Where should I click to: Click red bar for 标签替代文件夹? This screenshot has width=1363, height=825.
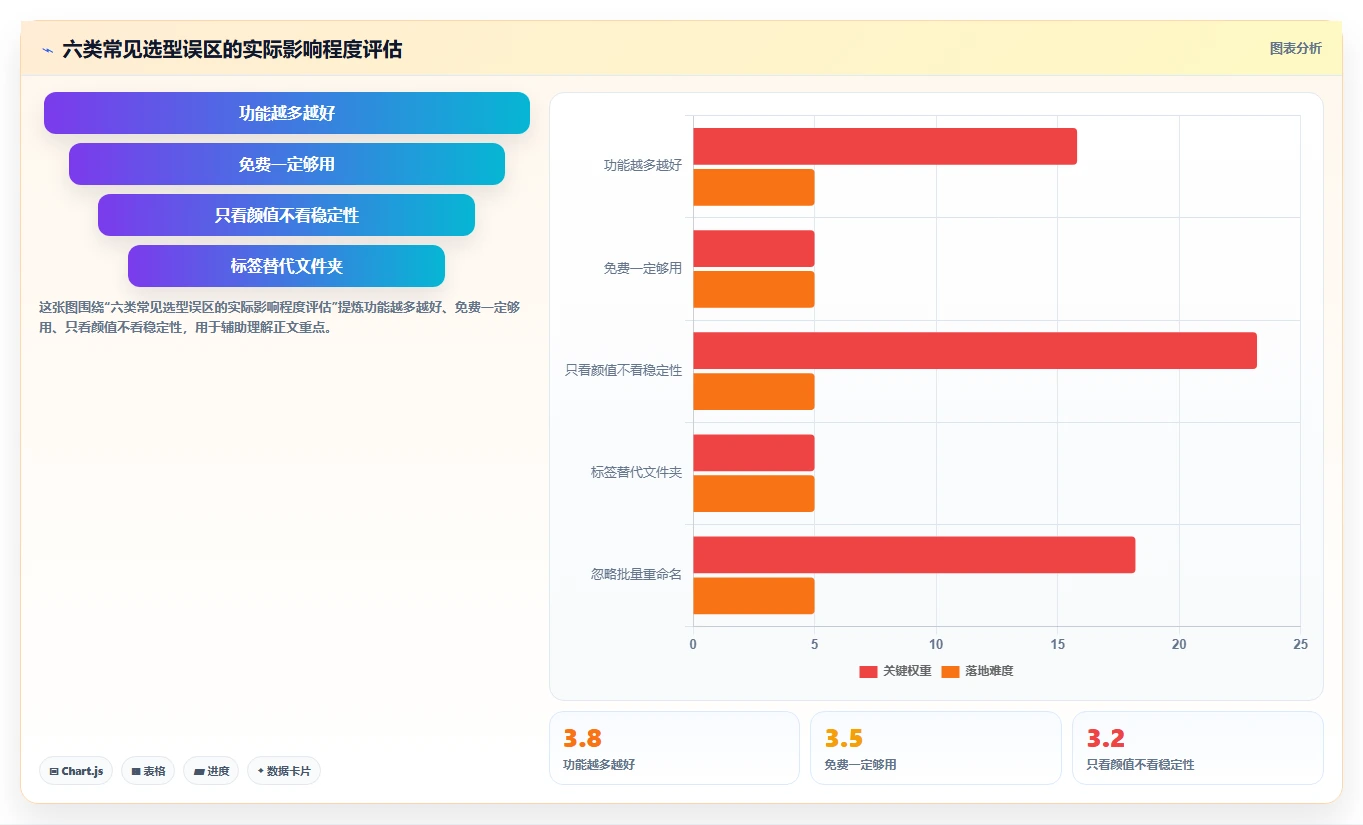754,452
